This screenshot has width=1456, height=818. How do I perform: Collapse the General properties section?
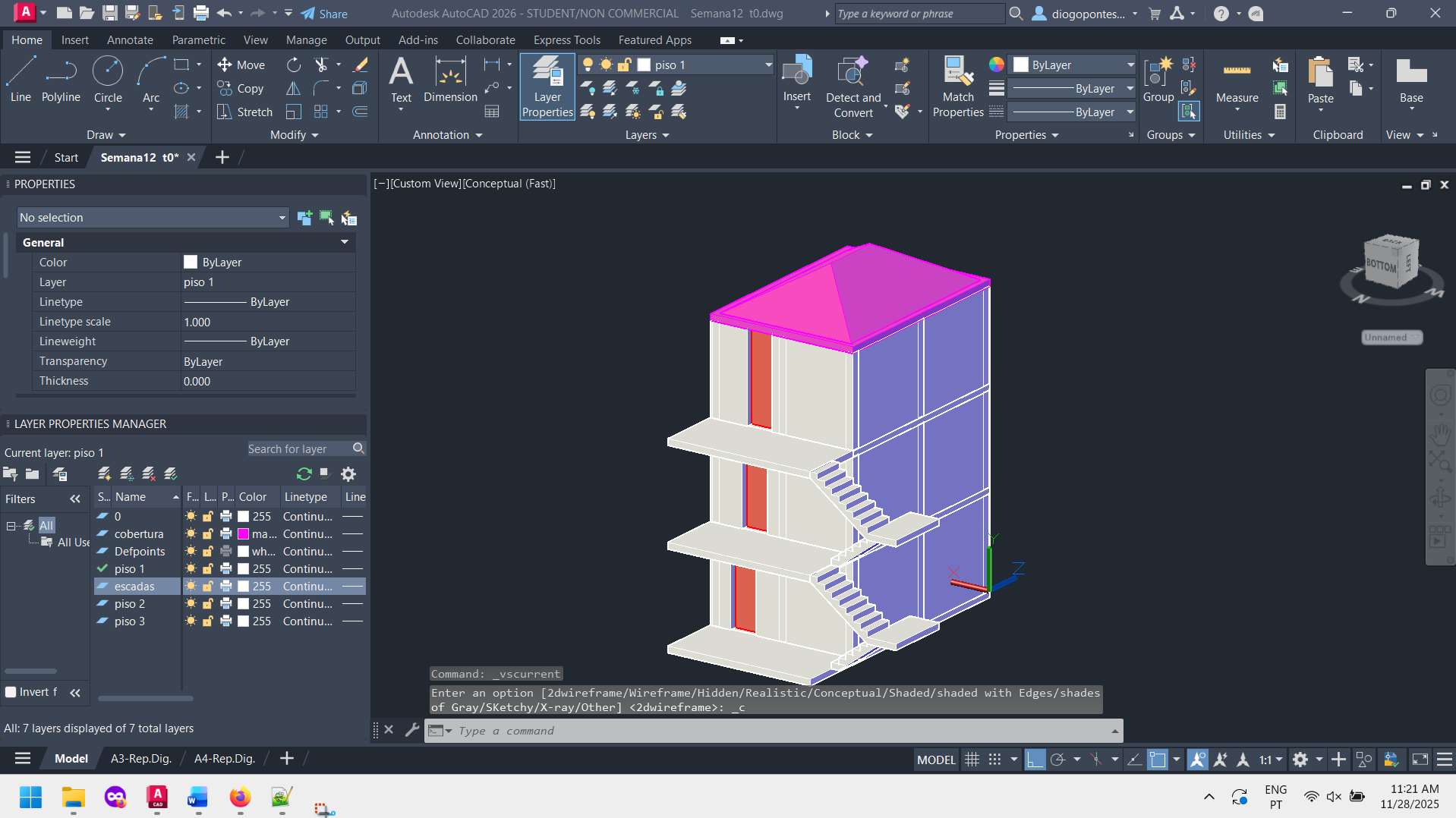(345, 242)
